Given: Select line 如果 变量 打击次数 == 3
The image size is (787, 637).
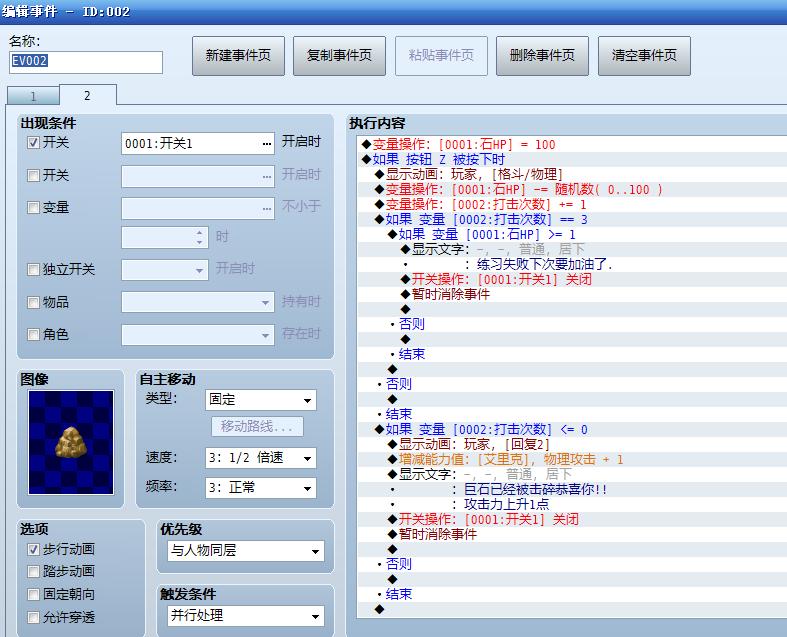Looking at the screenshot, I should point(572,220).
